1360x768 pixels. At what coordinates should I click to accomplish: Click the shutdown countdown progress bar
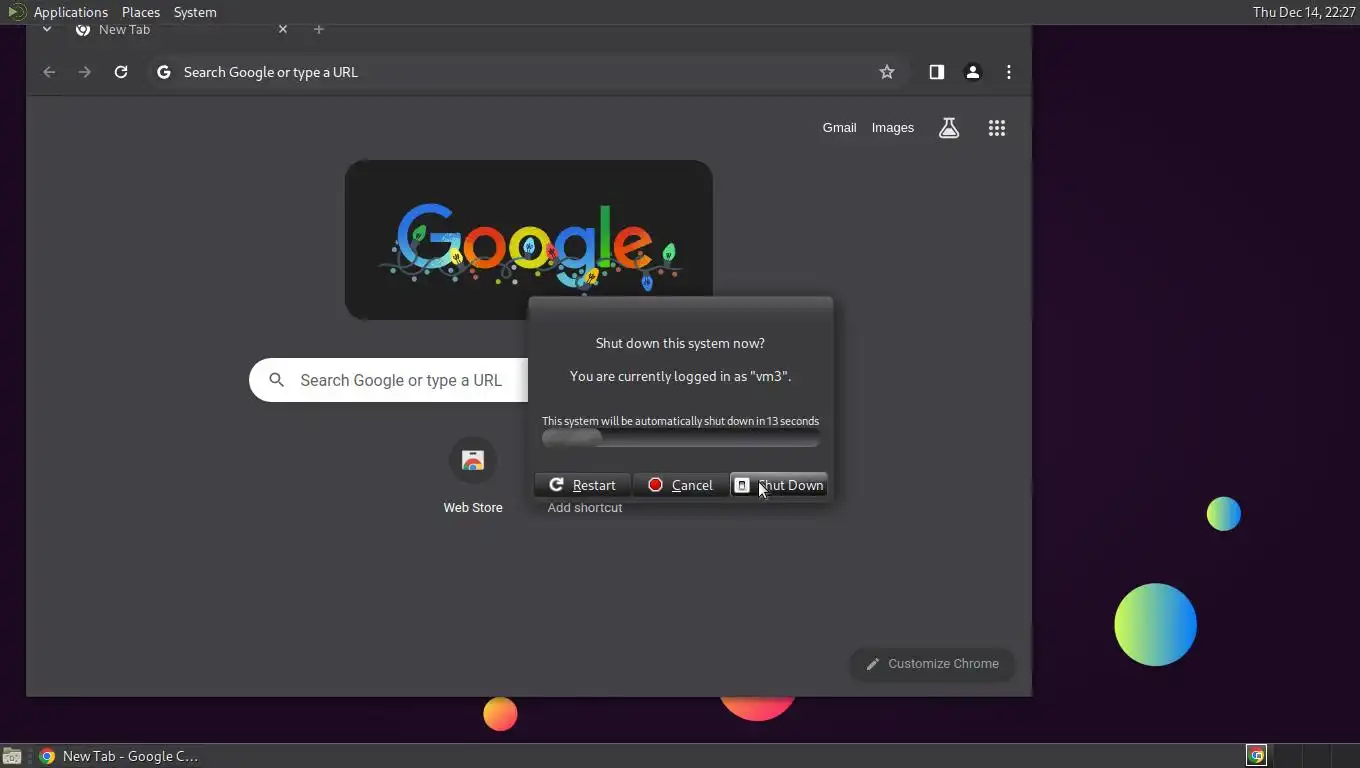click(x=680, y=438)
